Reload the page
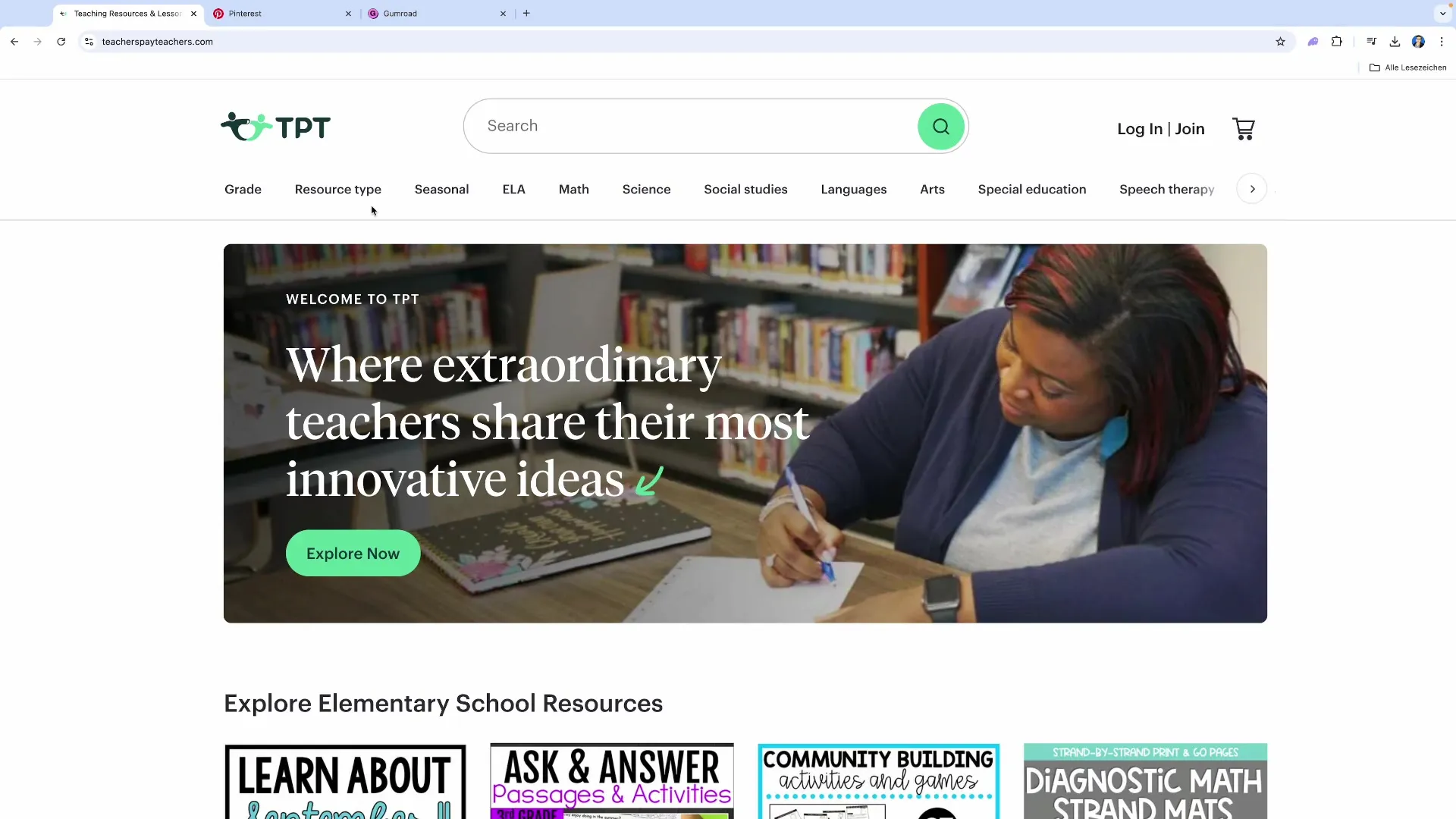Viewport: 1456px width, 819px height. click(x=61, y=42)
